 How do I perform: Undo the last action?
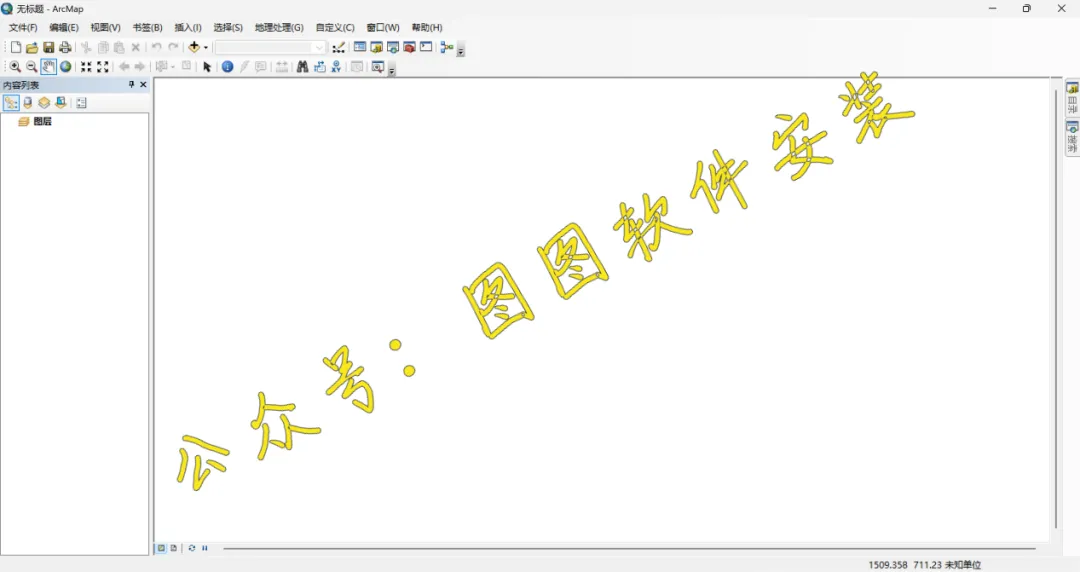(157, 48)
